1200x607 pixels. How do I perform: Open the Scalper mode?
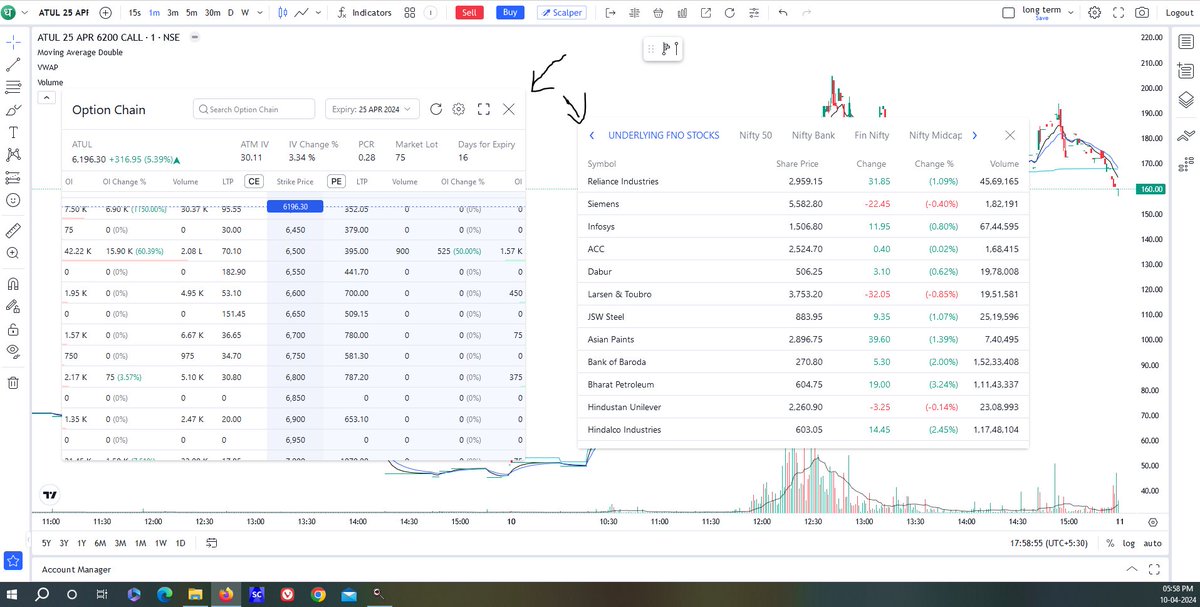(x=561, y=13)
